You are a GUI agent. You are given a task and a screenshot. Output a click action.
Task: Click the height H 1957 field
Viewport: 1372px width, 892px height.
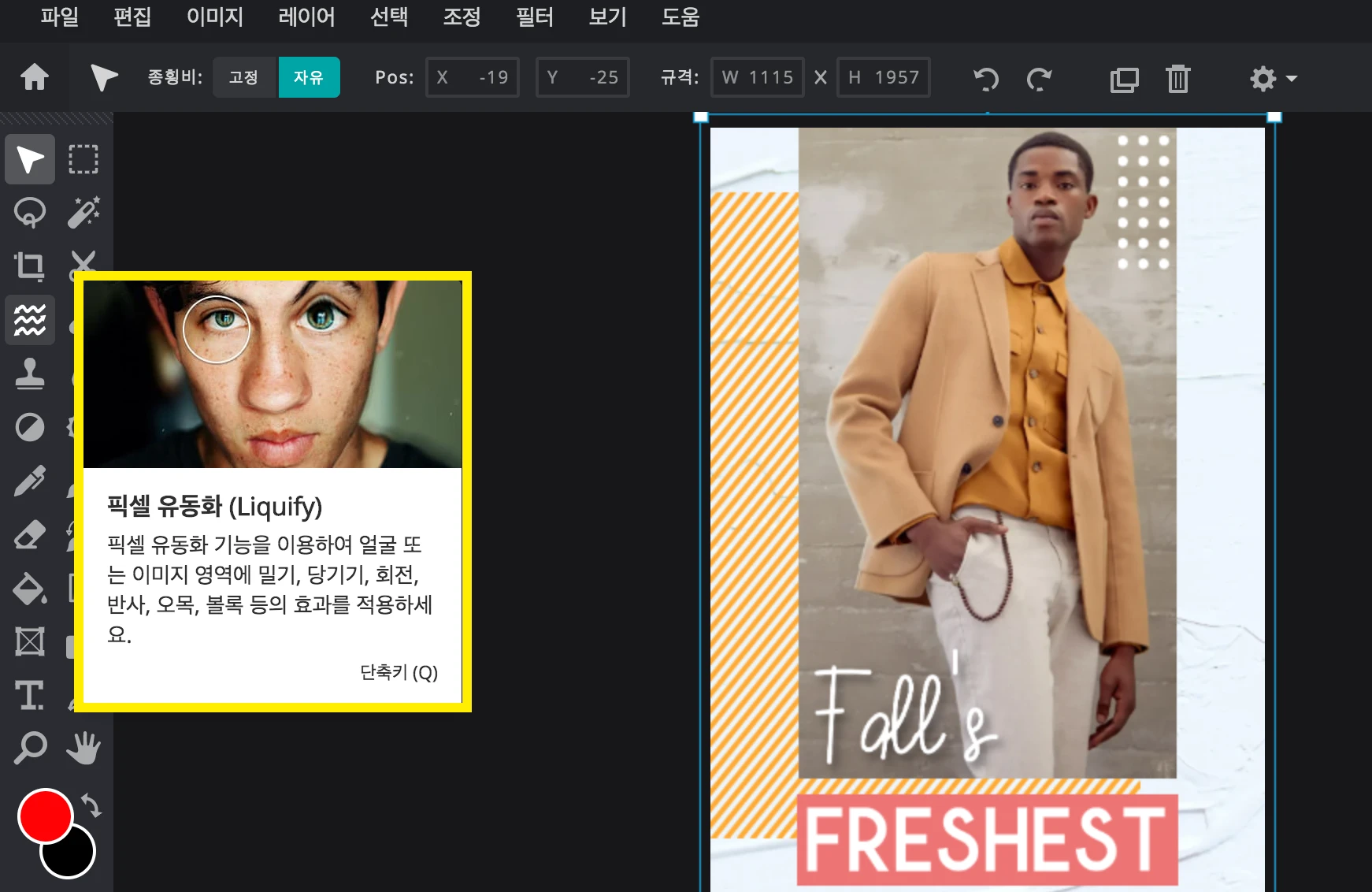click(x=884, y=77)
